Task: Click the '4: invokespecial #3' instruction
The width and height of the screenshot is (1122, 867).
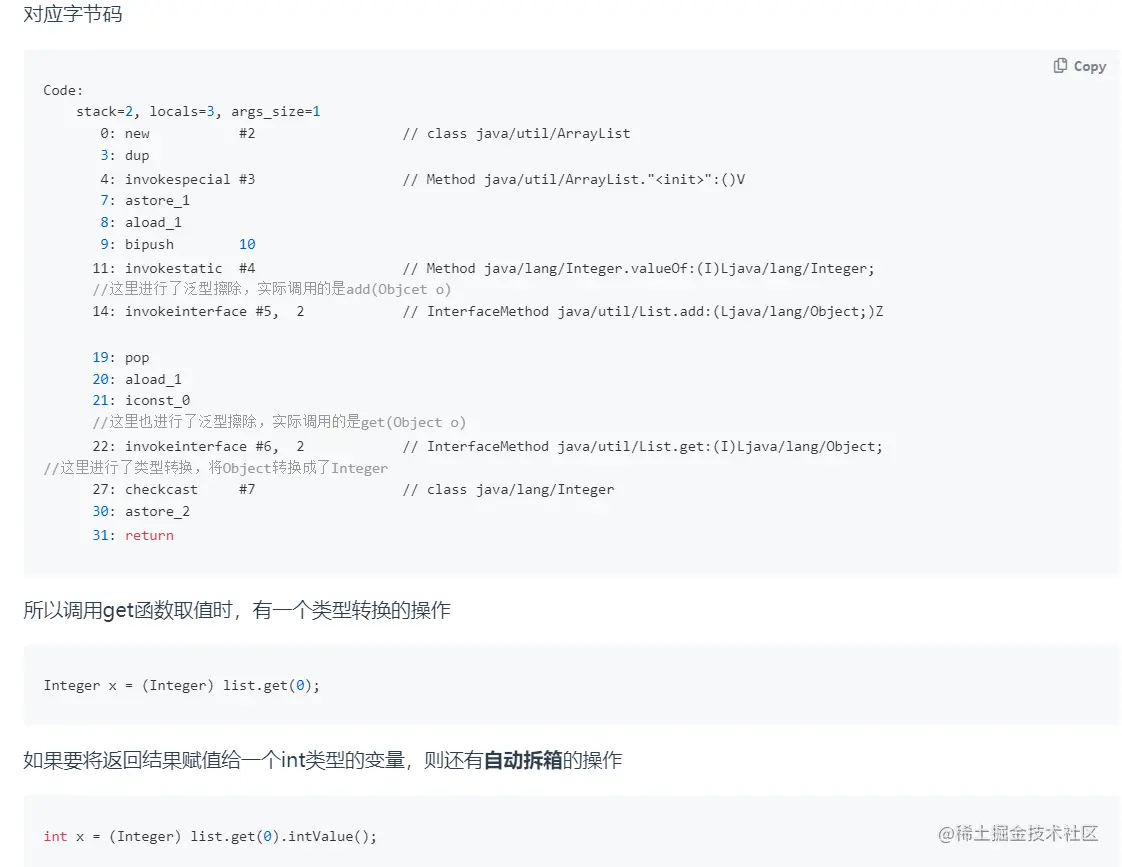Action: [x=177, y=180]
